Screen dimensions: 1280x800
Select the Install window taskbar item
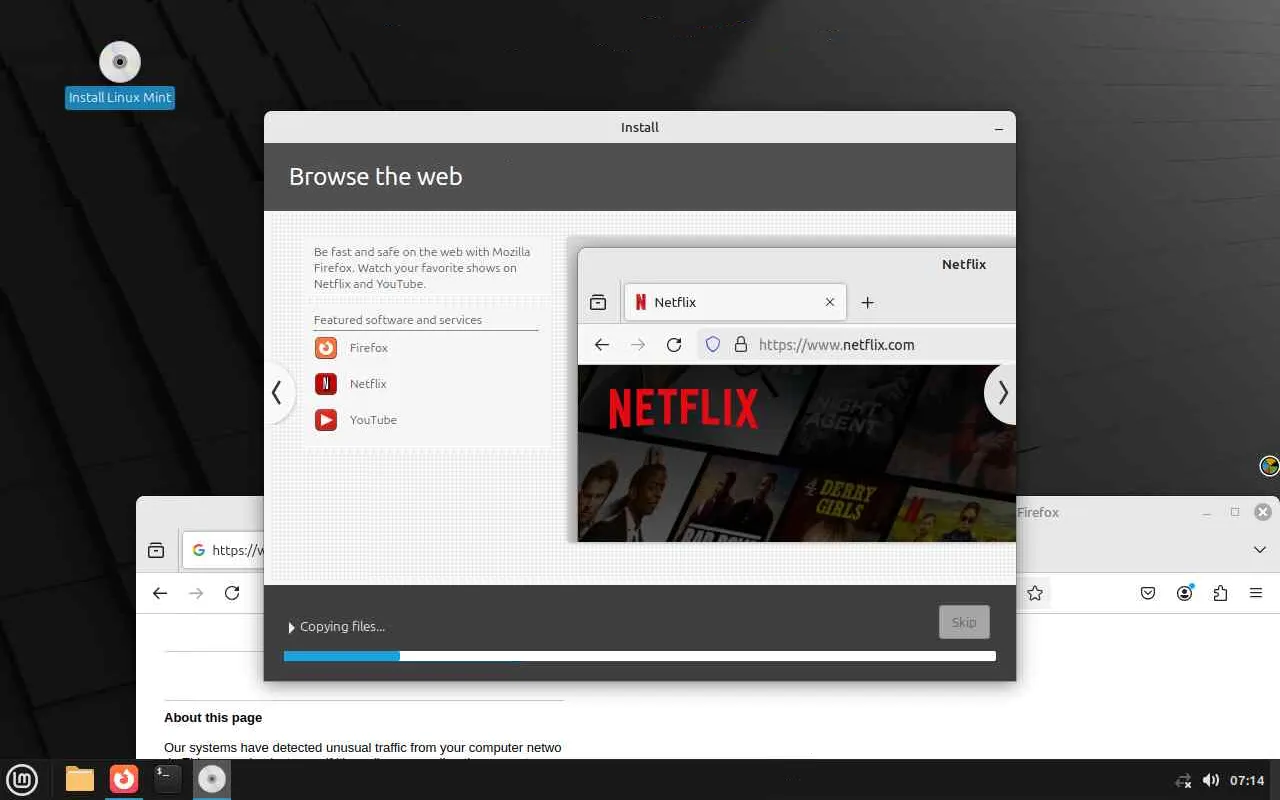click(x=212, y=779)
